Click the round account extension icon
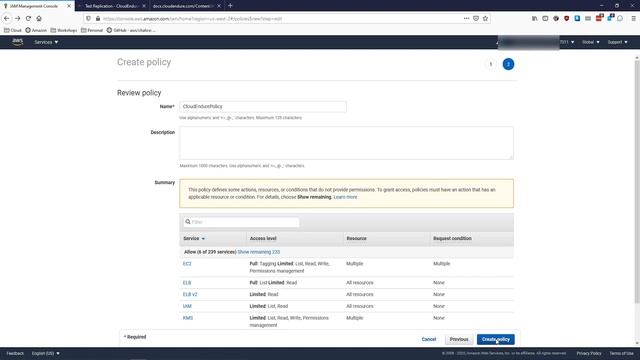Viewport: 640px width, 360px height. (x=620, y=18)
